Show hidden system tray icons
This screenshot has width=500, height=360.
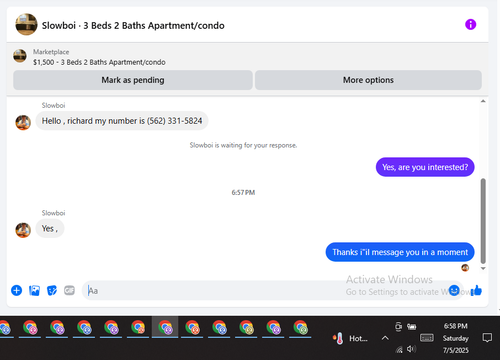(x=385, y=338)
